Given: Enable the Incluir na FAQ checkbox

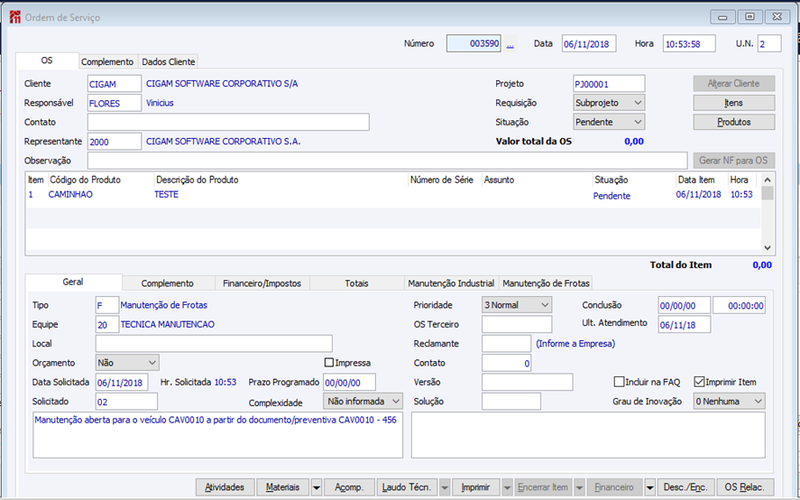Looking at the screenshot, I should [619, 382].
